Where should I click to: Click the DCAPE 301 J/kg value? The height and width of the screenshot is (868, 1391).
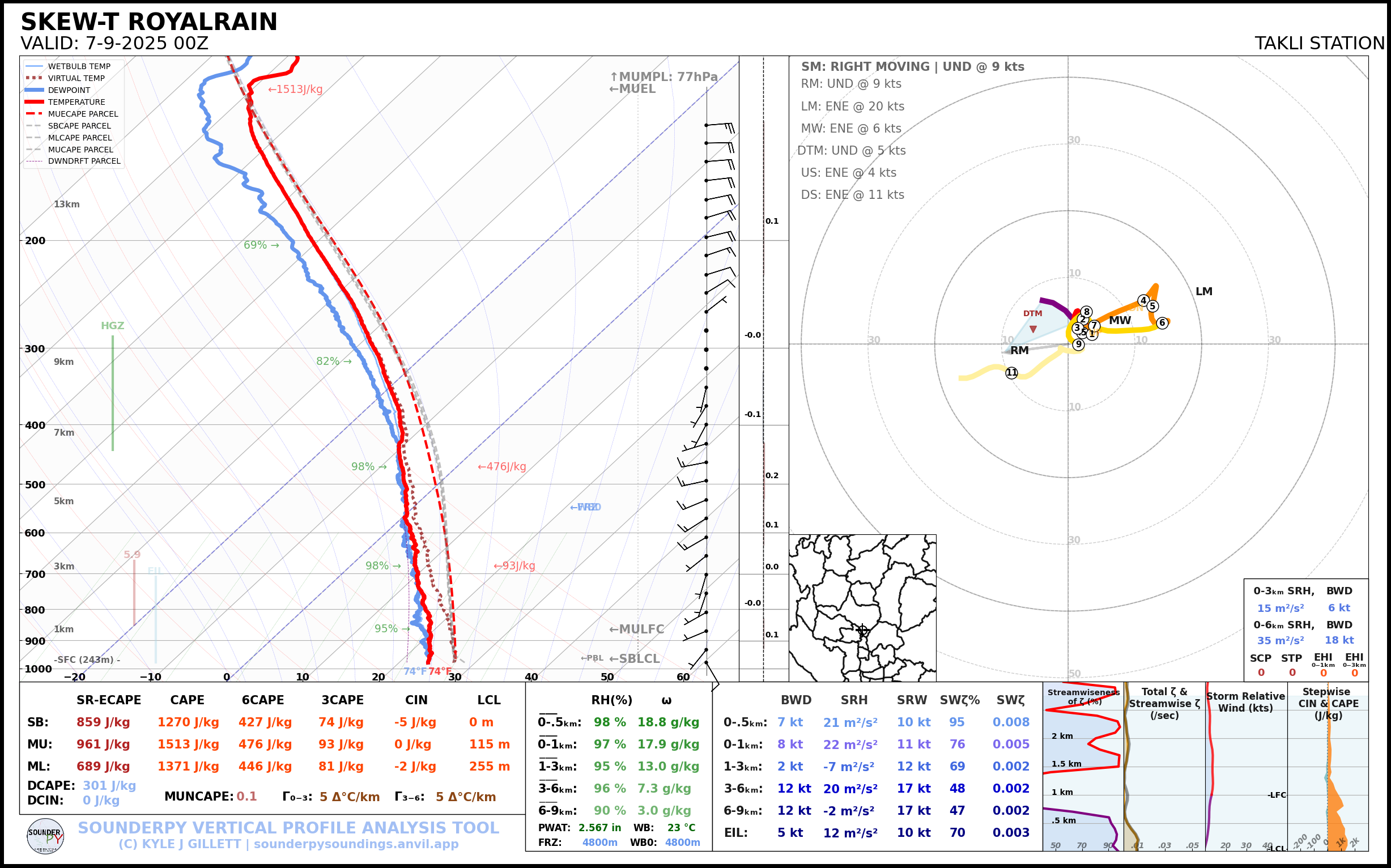point(109,785)
